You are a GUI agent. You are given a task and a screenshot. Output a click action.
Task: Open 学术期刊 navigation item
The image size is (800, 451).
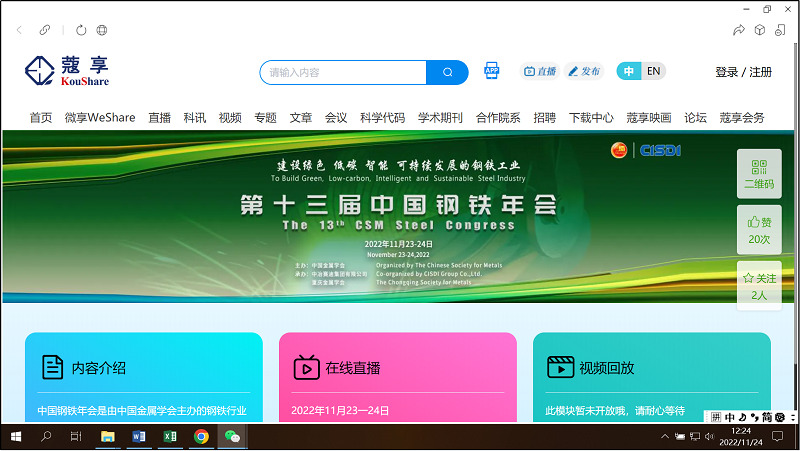coord(440,118)
